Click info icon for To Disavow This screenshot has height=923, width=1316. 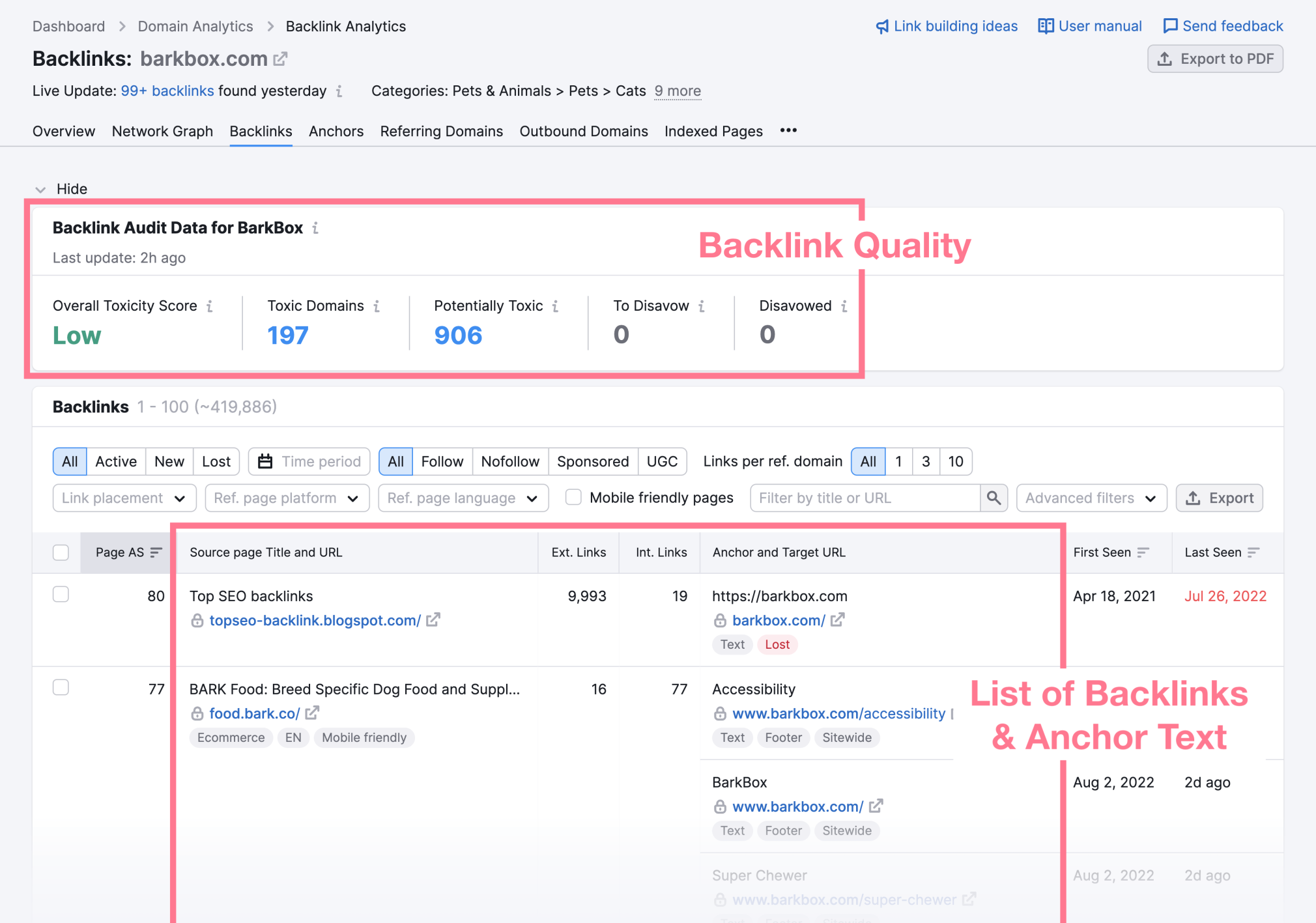[x=702, y=306]
